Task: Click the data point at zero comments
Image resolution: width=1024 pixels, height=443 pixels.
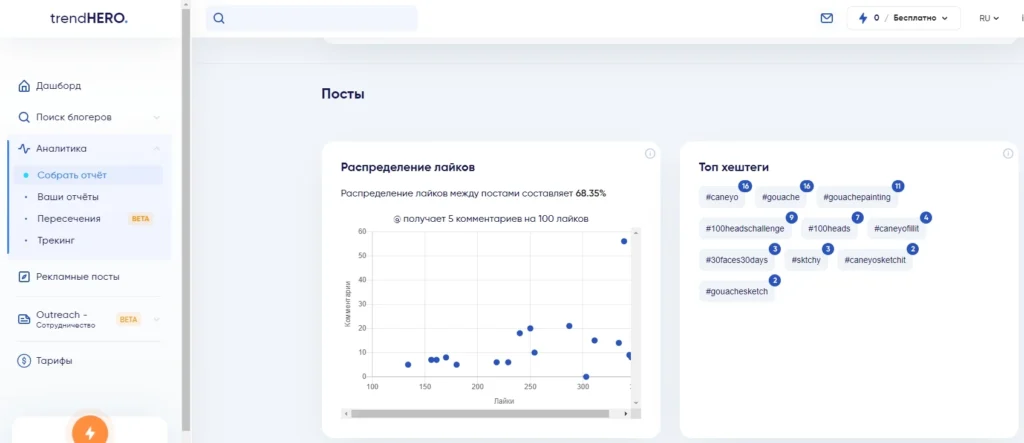Action: 586,377
